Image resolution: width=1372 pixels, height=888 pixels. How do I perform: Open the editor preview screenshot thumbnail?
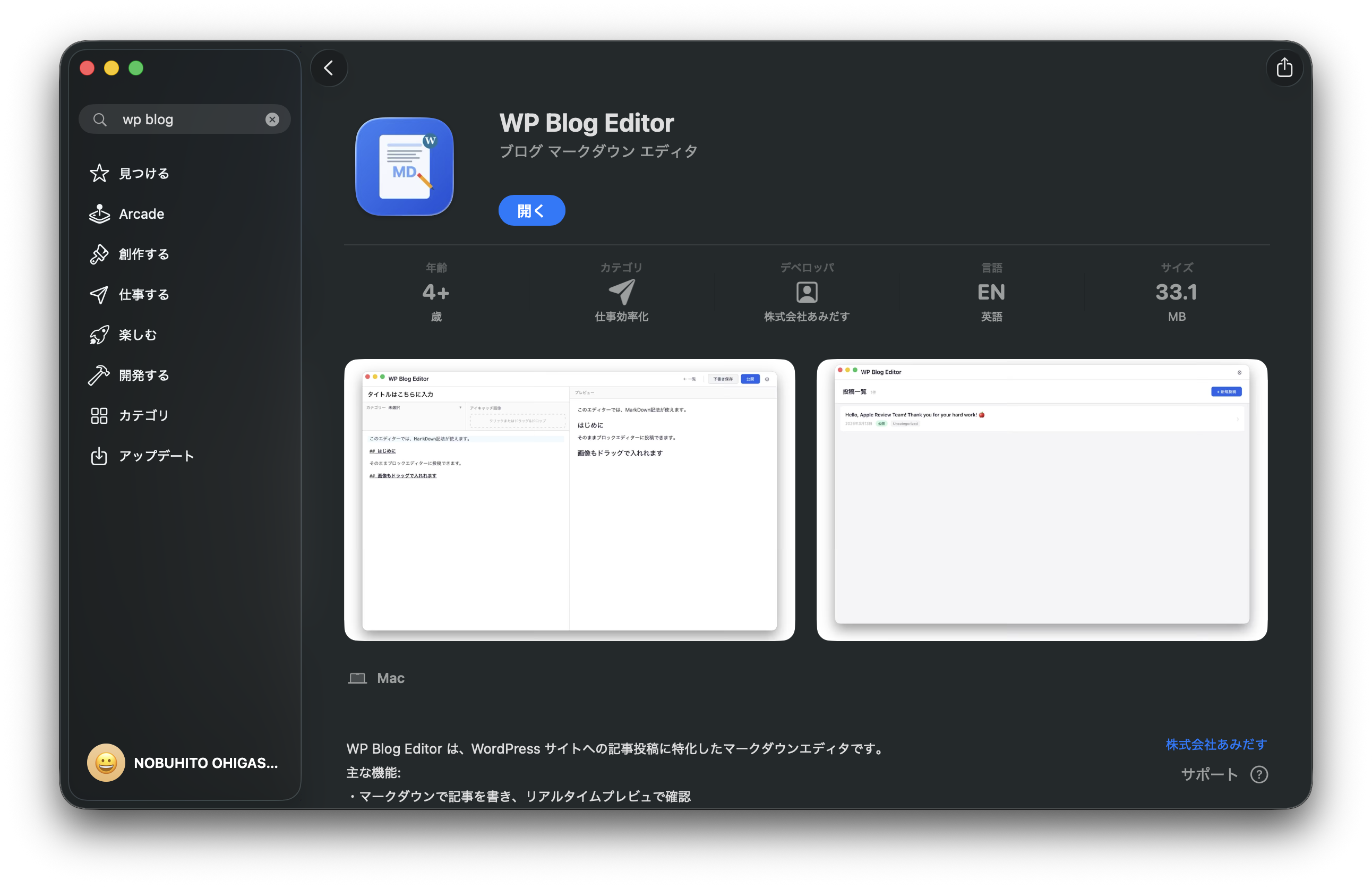[569, 499]
